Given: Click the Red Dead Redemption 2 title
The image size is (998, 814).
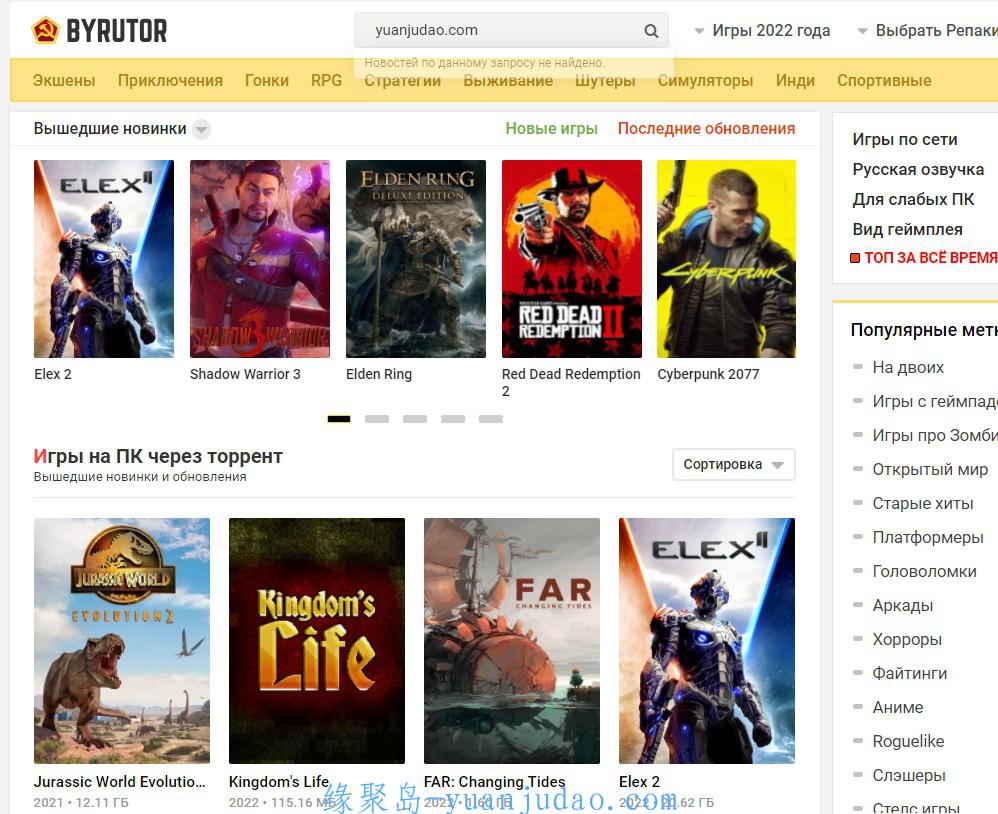Looking at the screenshot, I should pos(571,382).
